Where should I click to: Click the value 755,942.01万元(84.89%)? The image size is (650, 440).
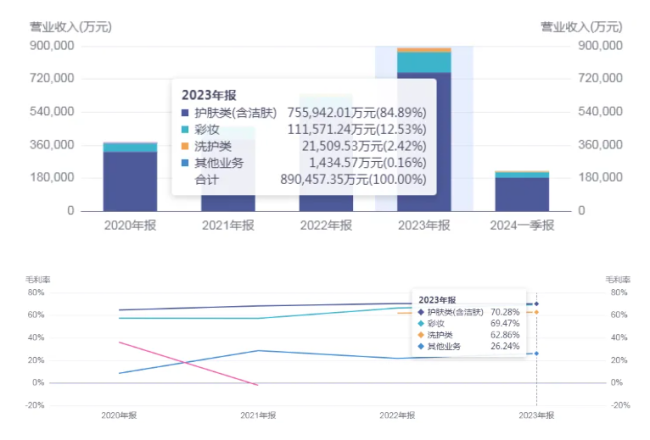pos(357,113)
